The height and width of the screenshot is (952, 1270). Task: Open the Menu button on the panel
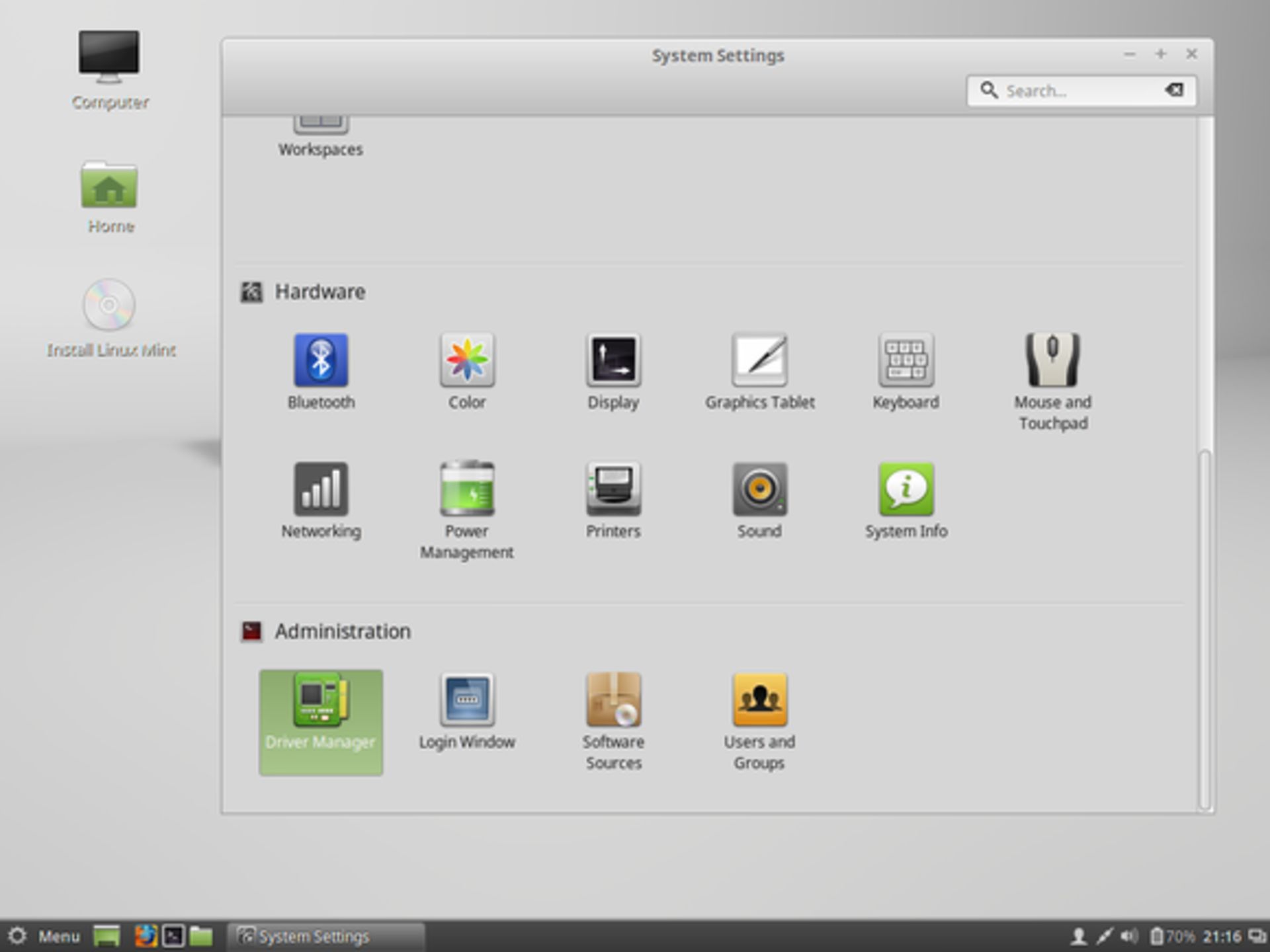coord(44,936)
